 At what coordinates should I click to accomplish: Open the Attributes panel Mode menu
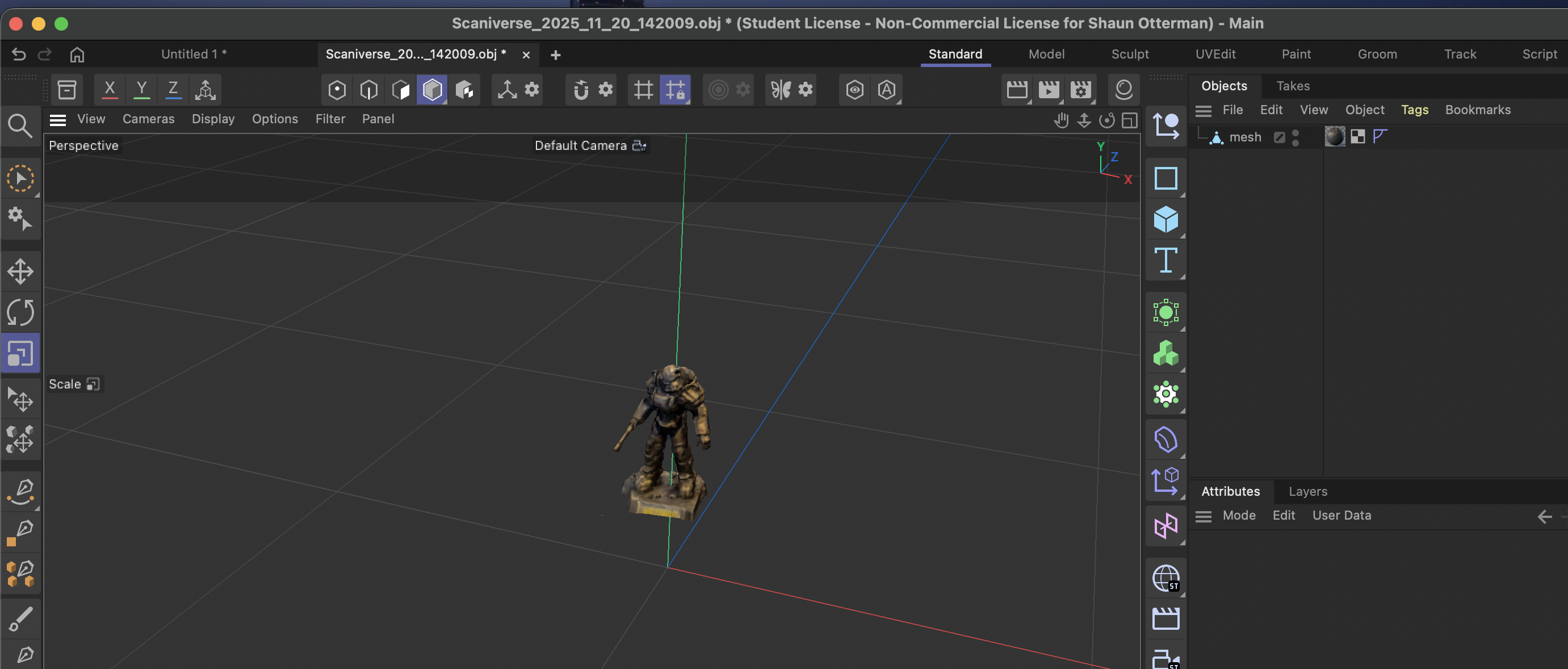[1239, 516]
